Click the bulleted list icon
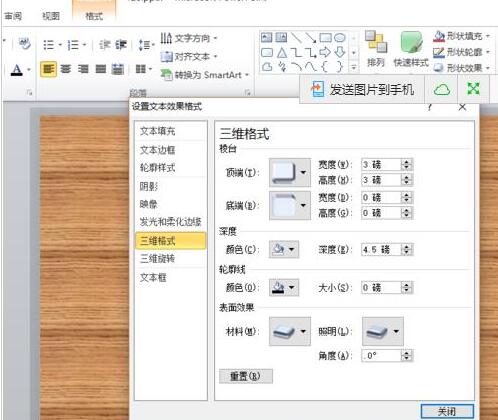The image size is (498, 420). pos(49,45)
